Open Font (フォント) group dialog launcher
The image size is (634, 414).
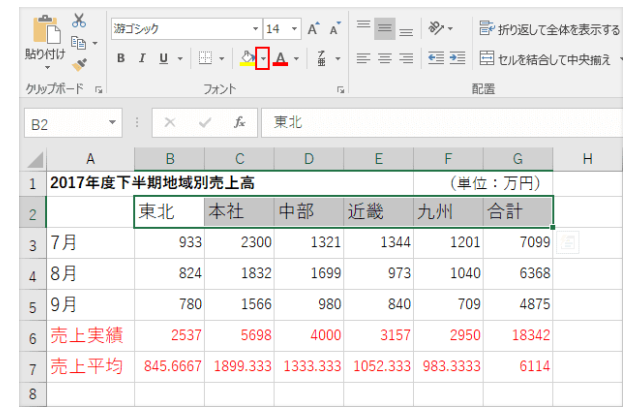coord(342,90)
